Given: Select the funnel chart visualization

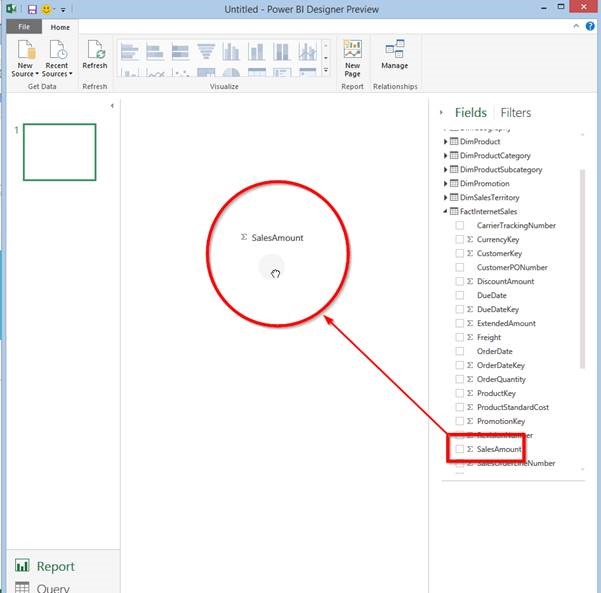Looking at the screenshot, I should [x=206, y=52].
